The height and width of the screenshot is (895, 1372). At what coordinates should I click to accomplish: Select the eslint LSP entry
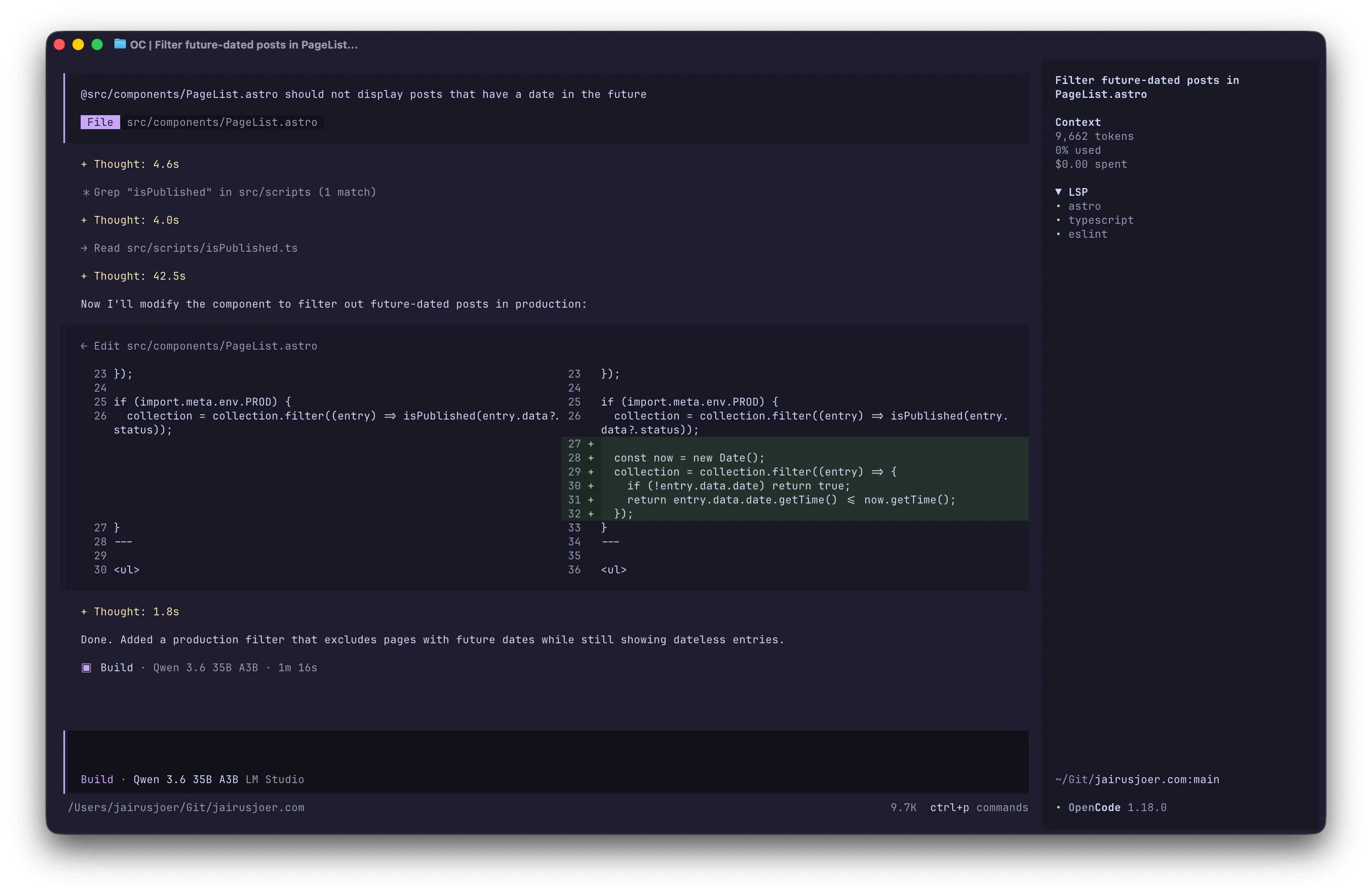[x=1087, y=234]
